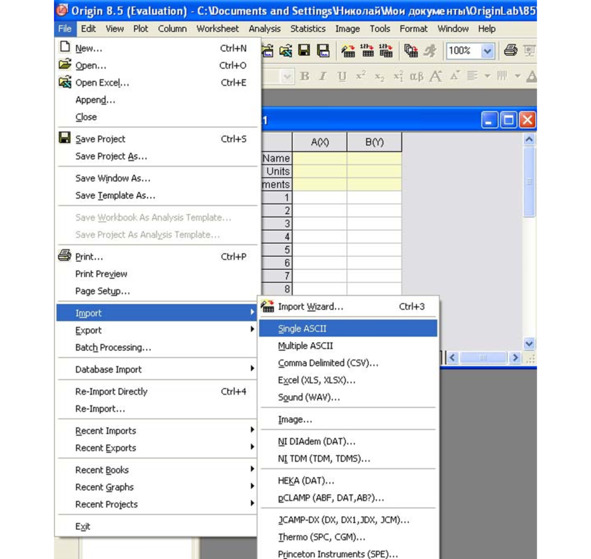Choose Re-Import Directly menu entry
The width and height of the screenshot is (591, 559).
(x=156, y=391)
